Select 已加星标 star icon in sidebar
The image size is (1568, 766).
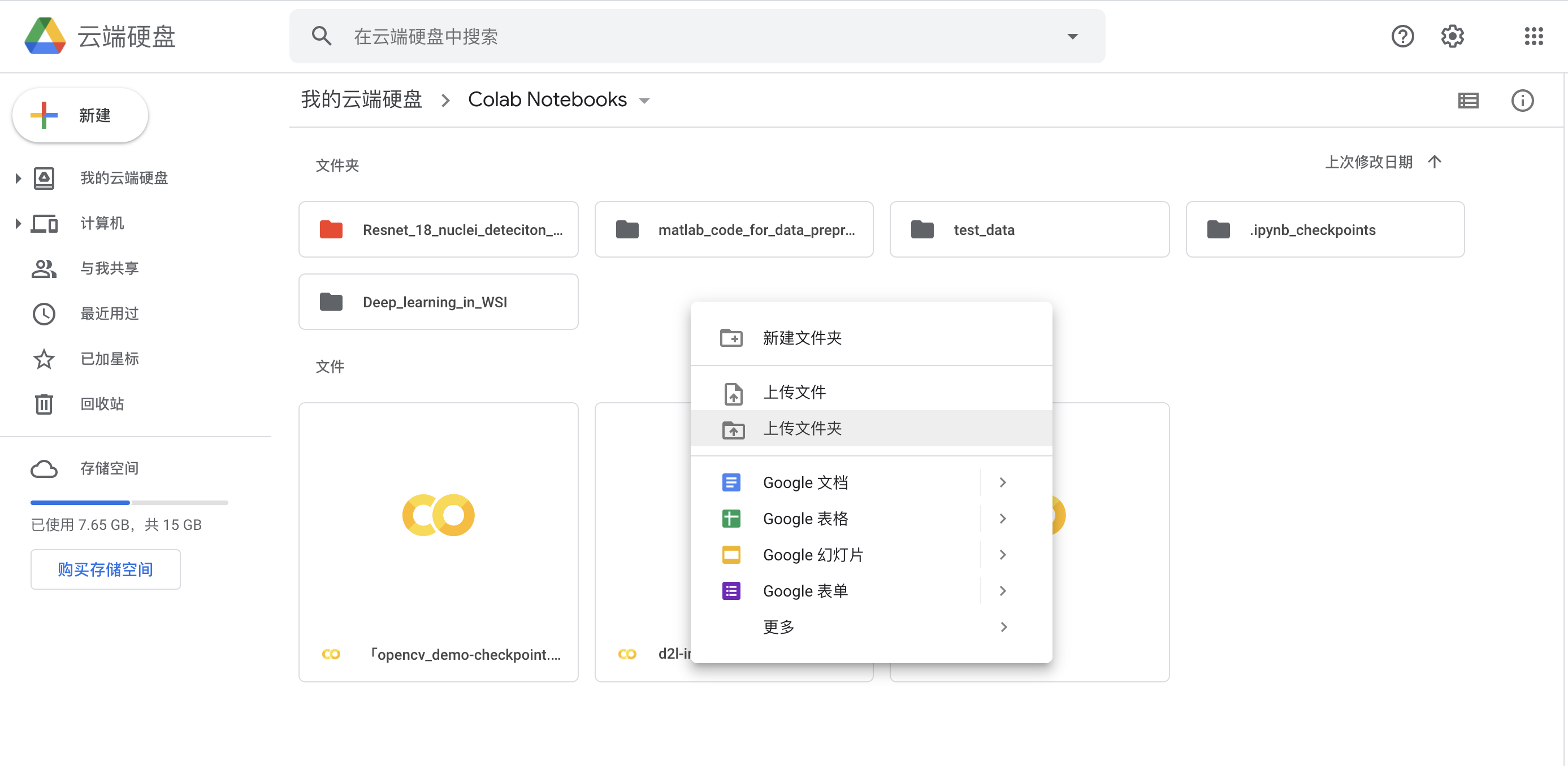point(44,359)
